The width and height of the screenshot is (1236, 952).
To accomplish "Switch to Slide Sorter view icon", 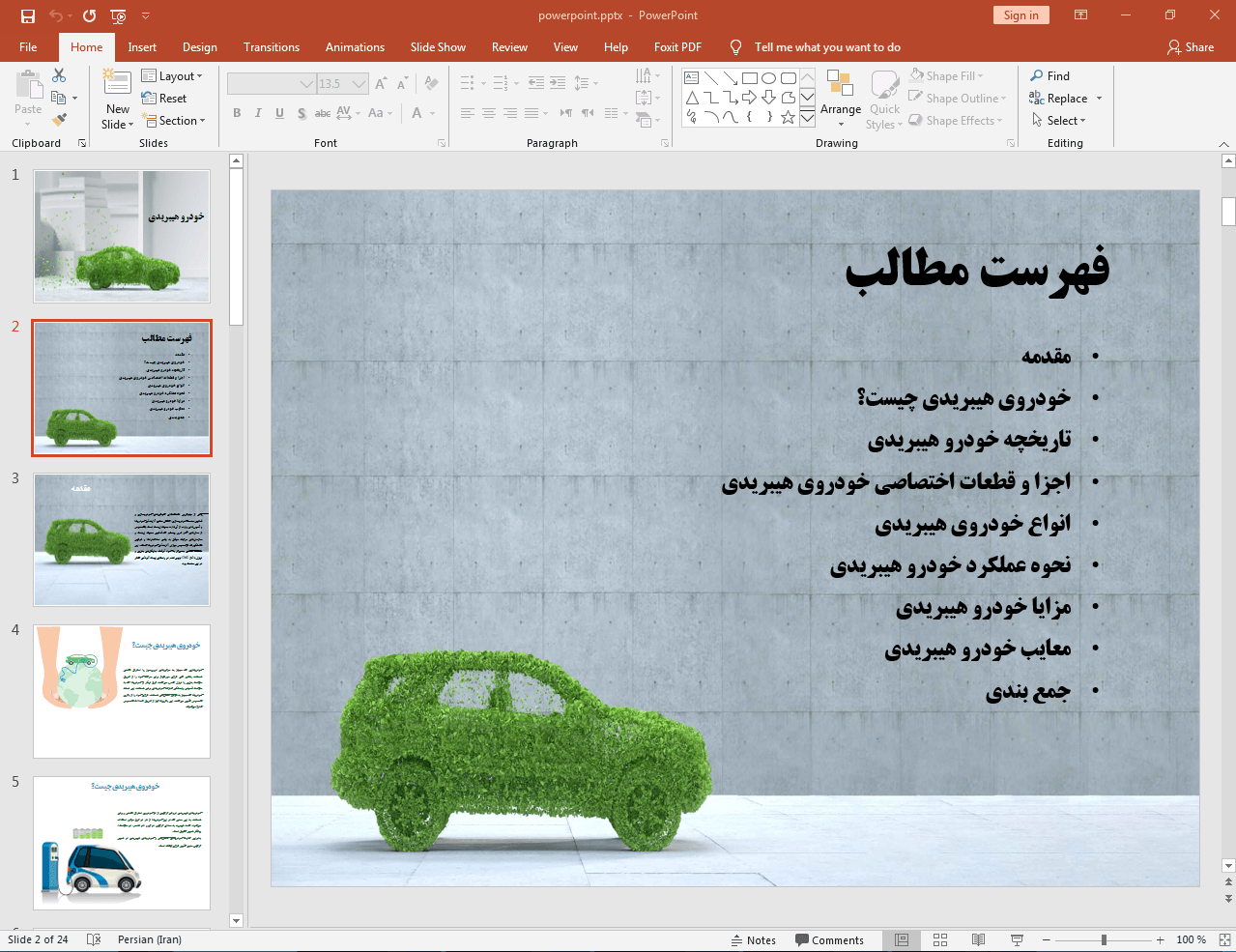I will pyautogui.click(x=940, y=939).
